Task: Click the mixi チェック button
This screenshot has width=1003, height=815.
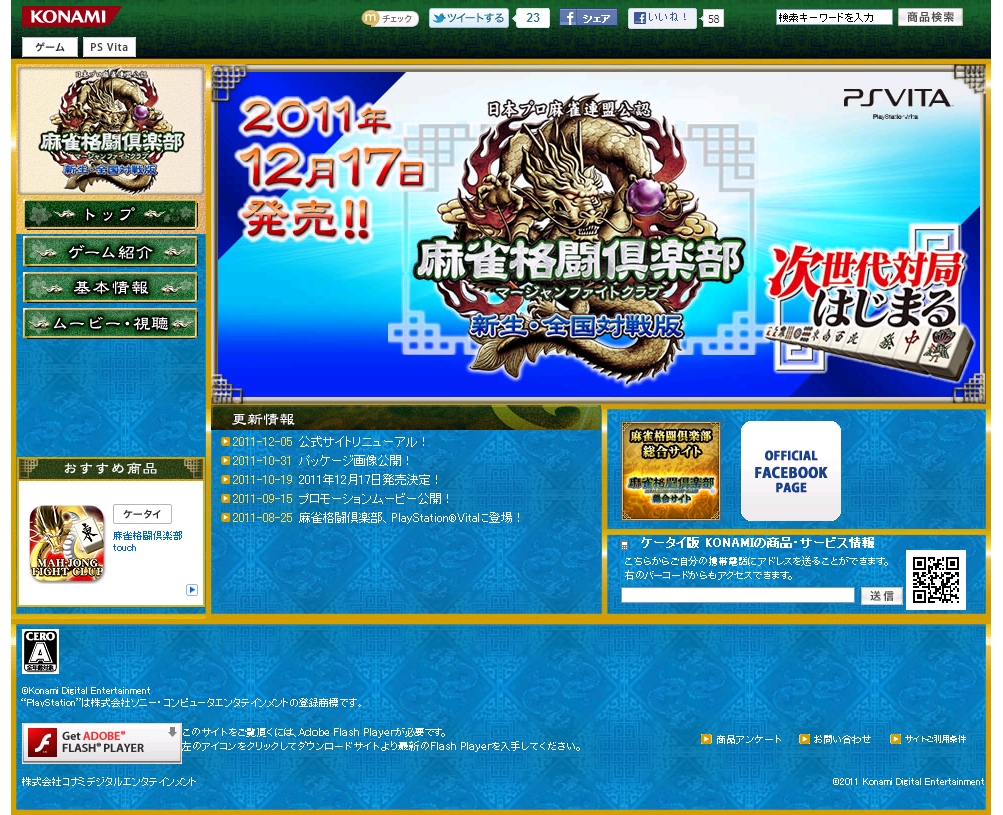Action: pos(390,19)
